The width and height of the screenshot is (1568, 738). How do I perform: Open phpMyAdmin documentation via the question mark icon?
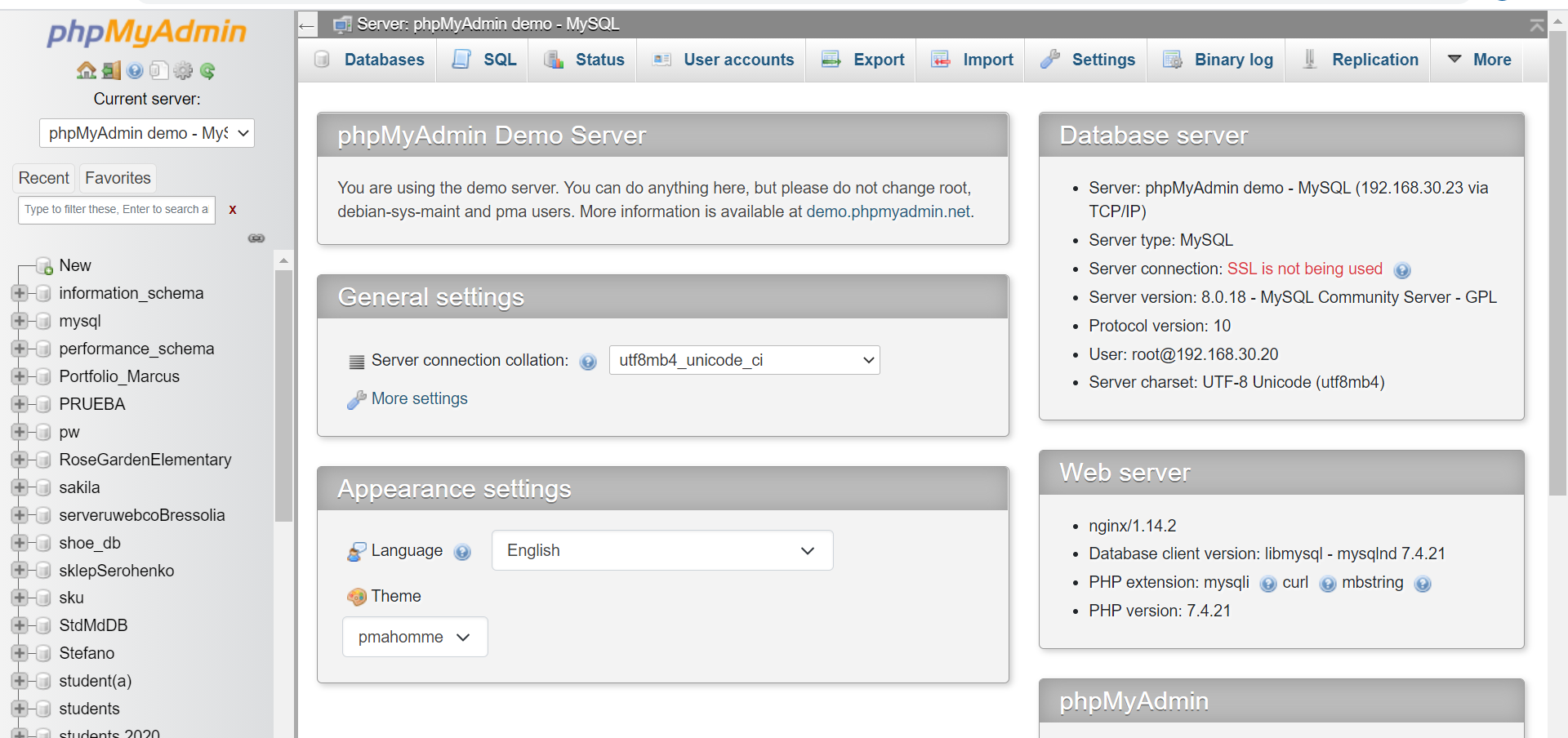point(135,70)
